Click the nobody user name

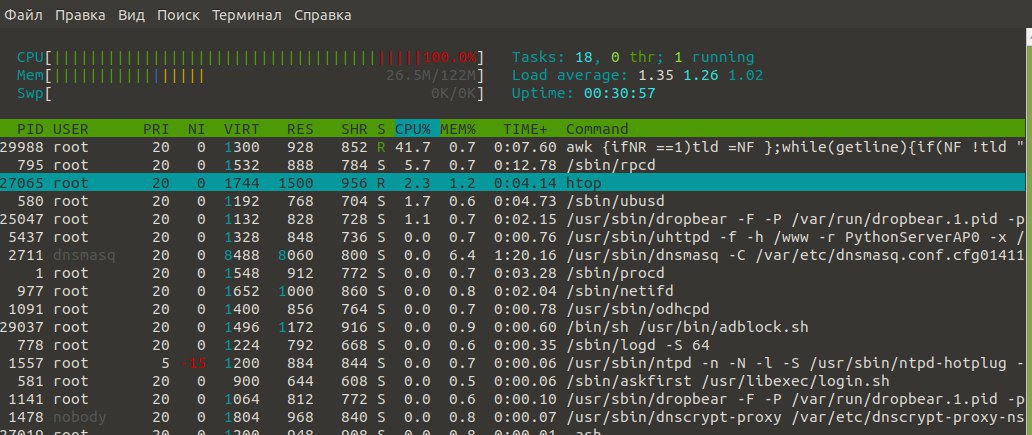pos(80,417)
